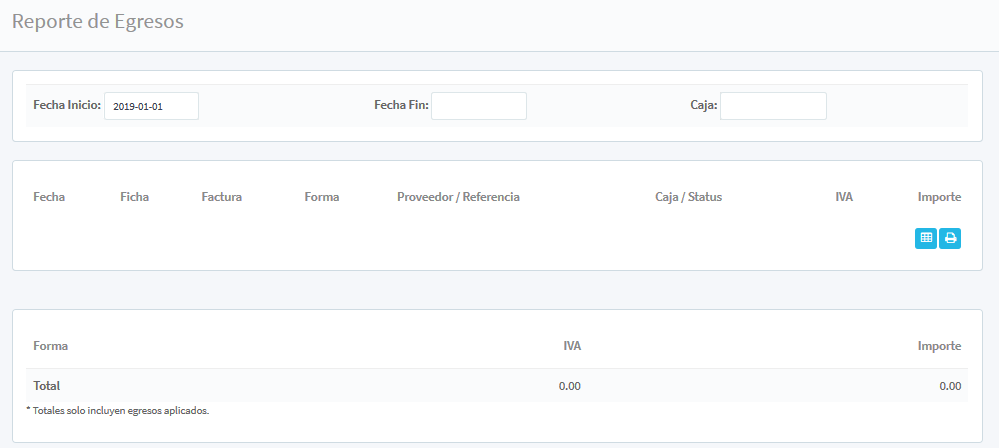Select the Total row label
The width and height of the screenshot is (999, 448).
[47, 385]
